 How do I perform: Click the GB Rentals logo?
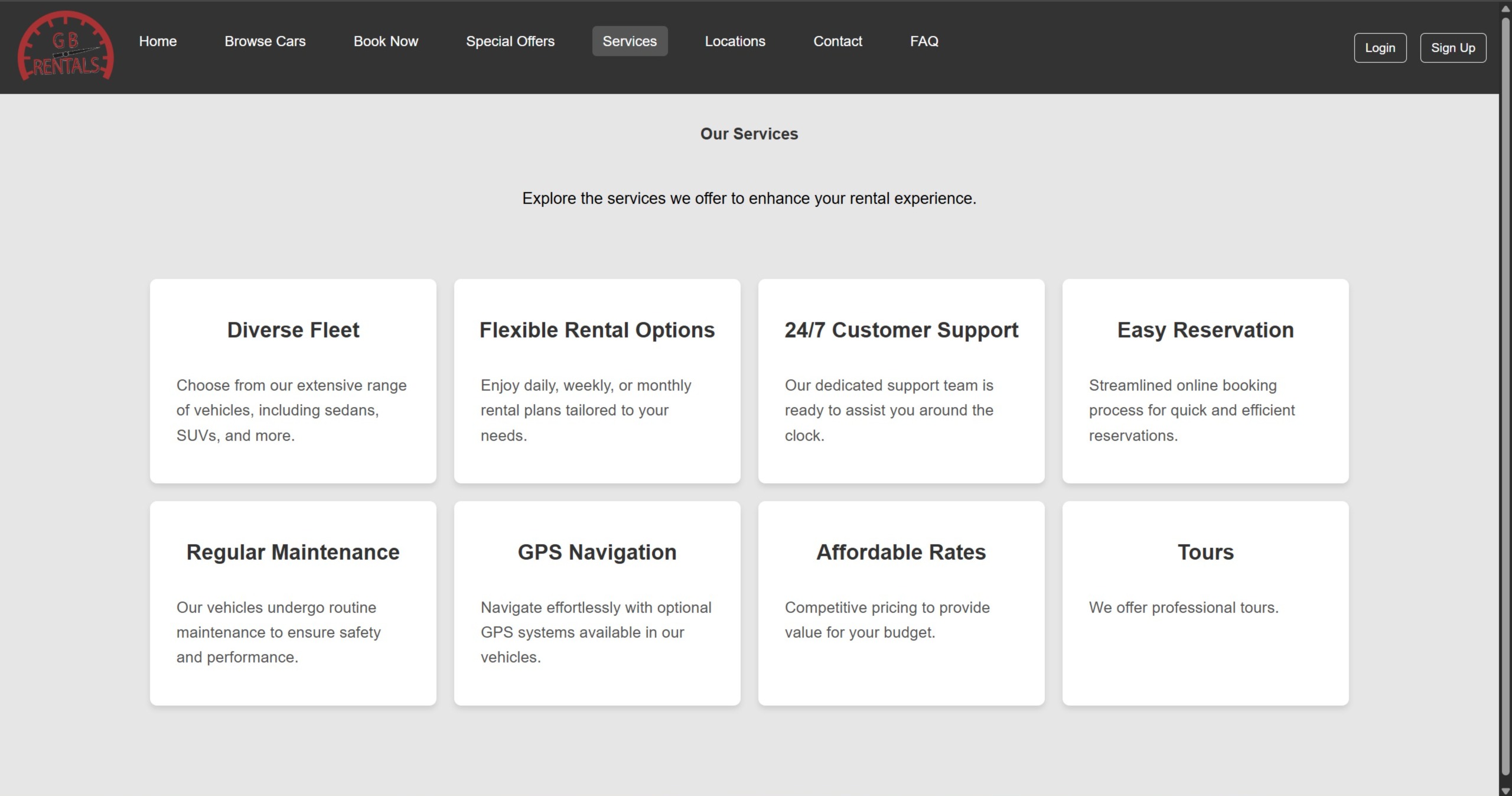pos(66,47)
